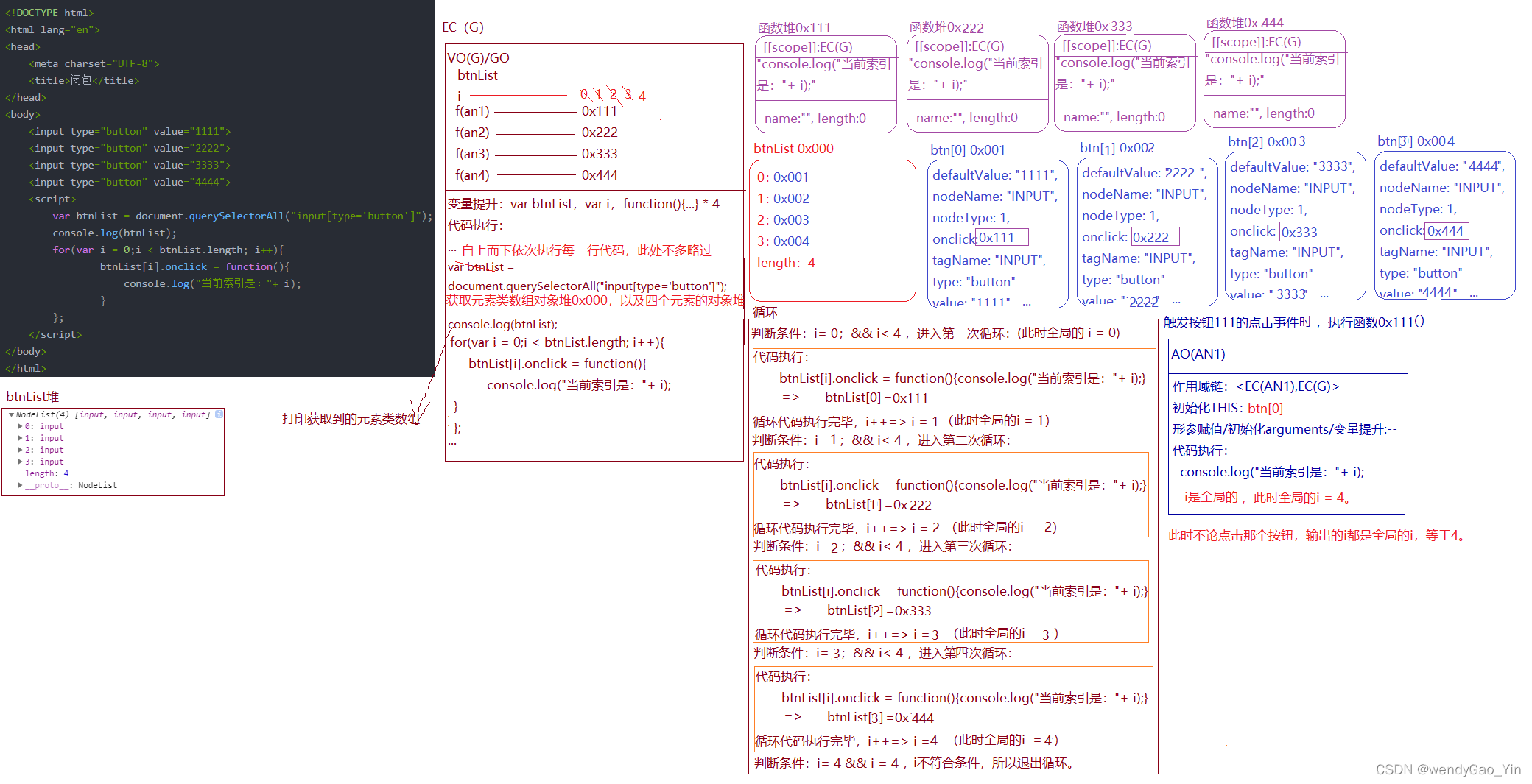Click the 'btnList[i].onclick = function(){' editor line
This screenshot has width=1532, height=784.
194,266
